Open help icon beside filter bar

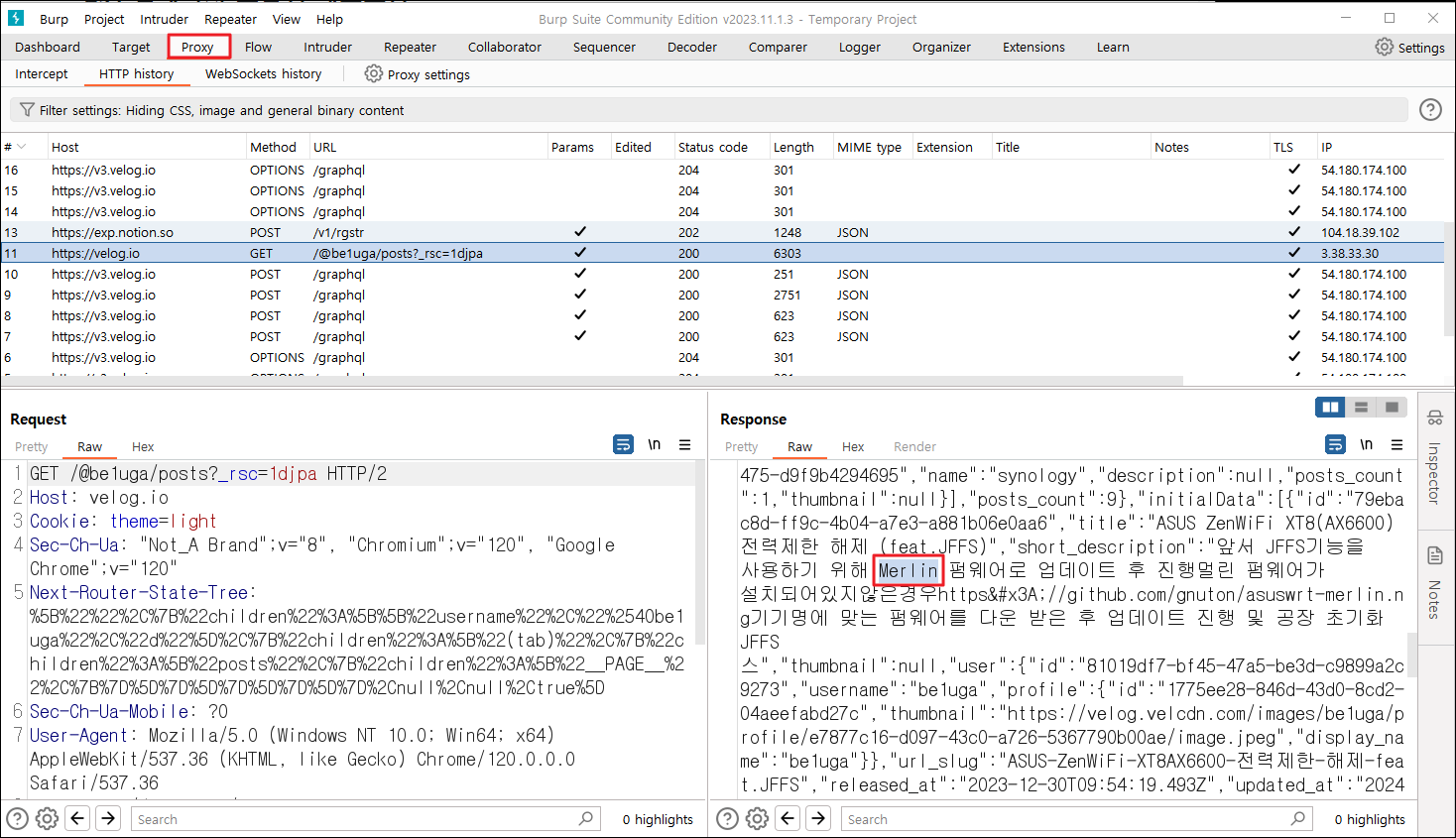[x=1430, y=110]
